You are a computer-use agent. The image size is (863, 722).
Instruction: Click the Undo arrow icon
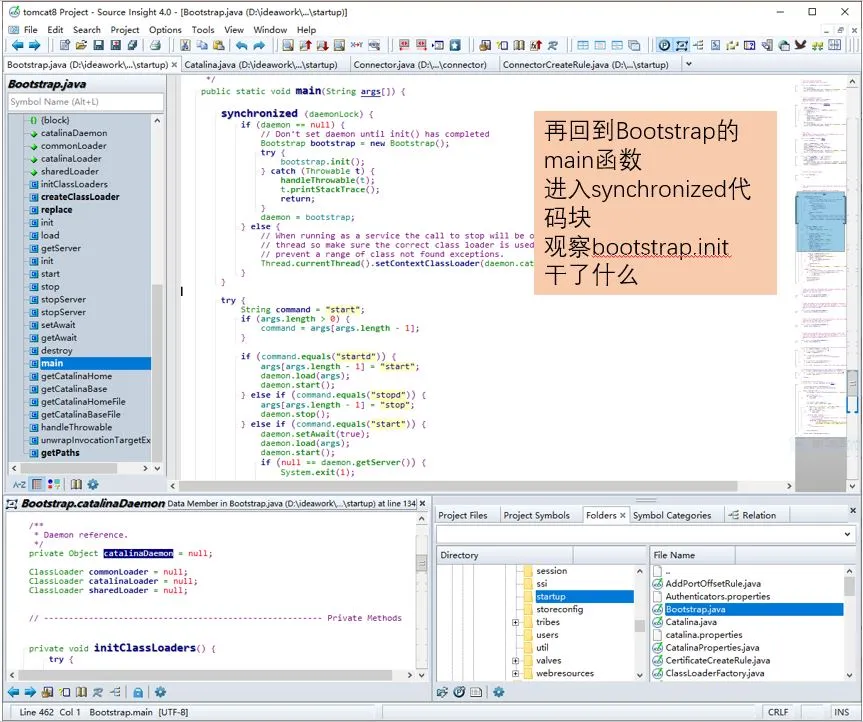[241, 45]
